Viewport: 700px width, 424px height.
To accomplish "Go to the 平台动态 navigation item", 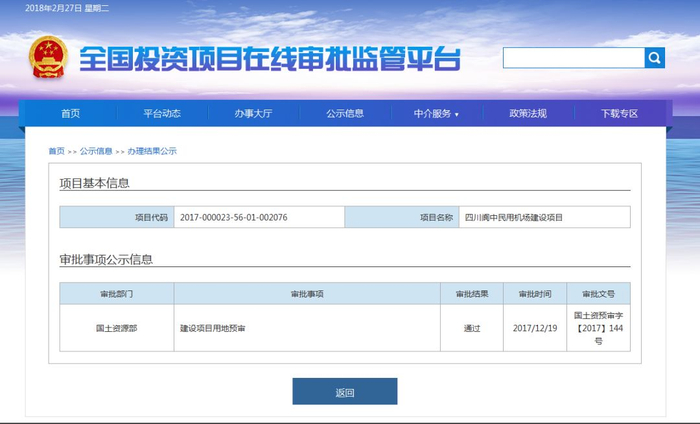I will coord(162,114).
